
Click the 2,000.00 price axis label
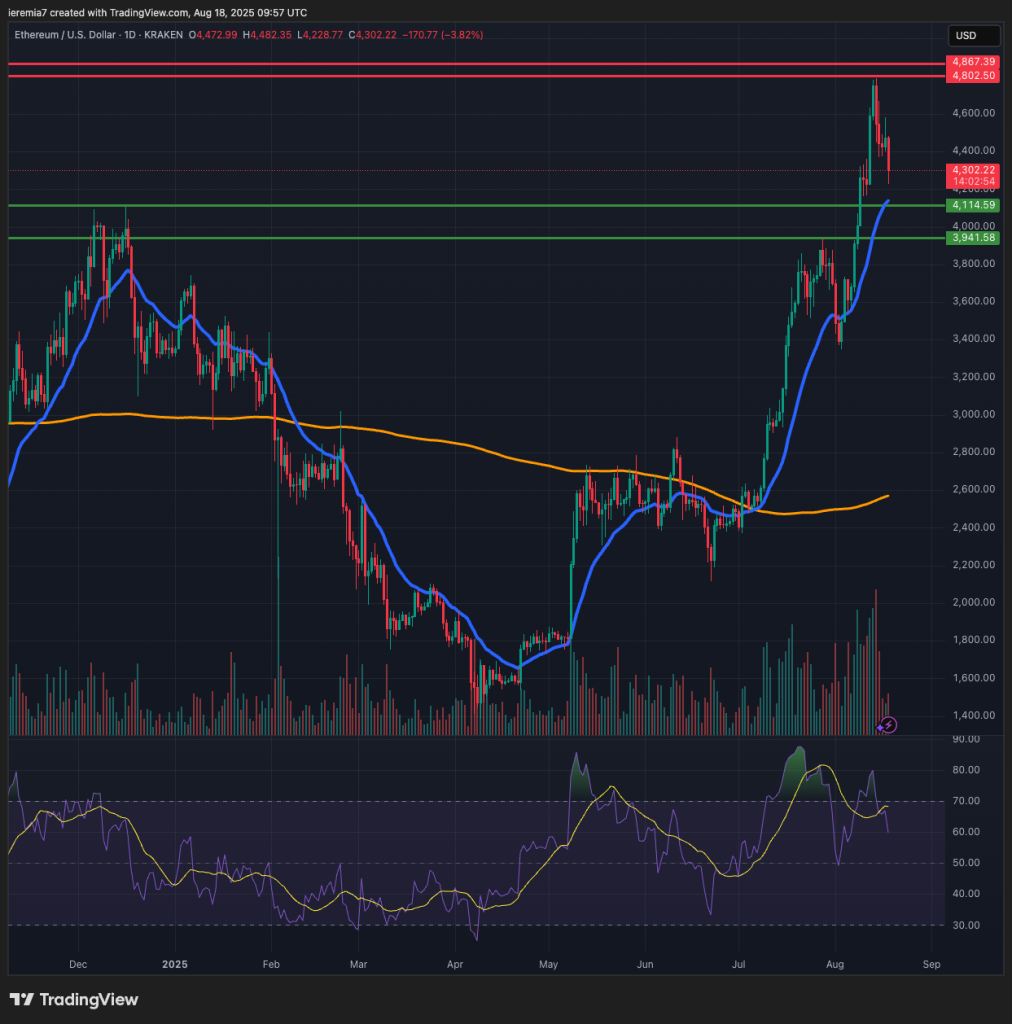tap(973, 602)
